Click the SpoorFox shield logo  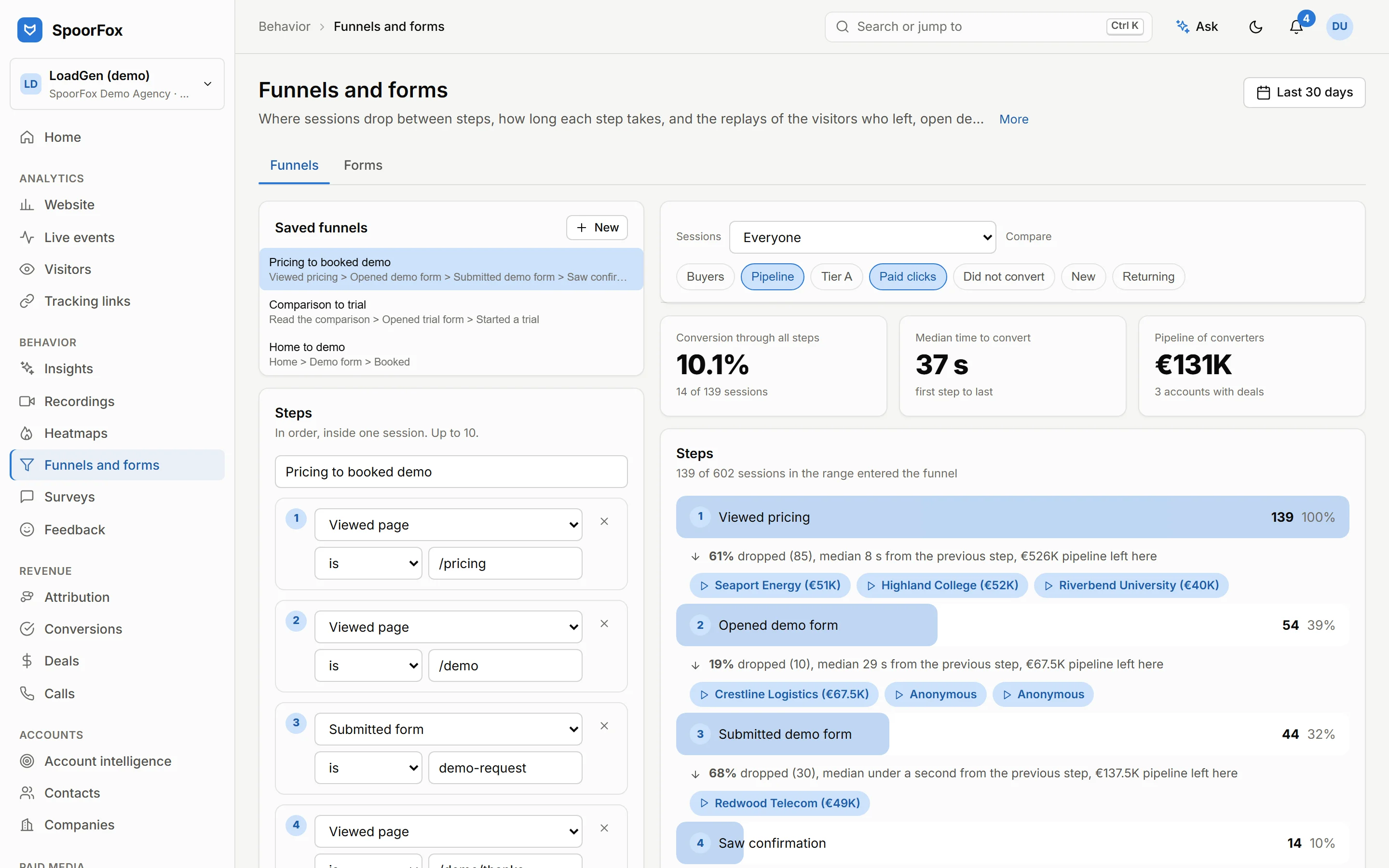[x=30, y=29]
